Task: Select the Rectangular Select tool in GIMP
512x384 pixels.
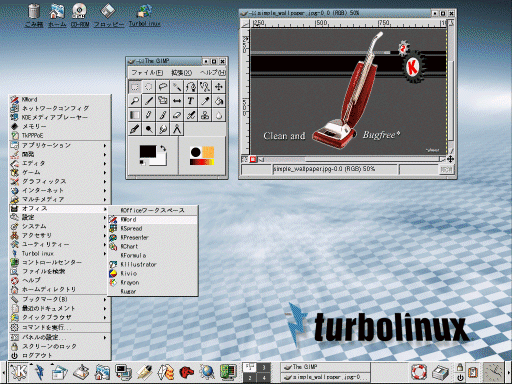Action: [135, 87]
